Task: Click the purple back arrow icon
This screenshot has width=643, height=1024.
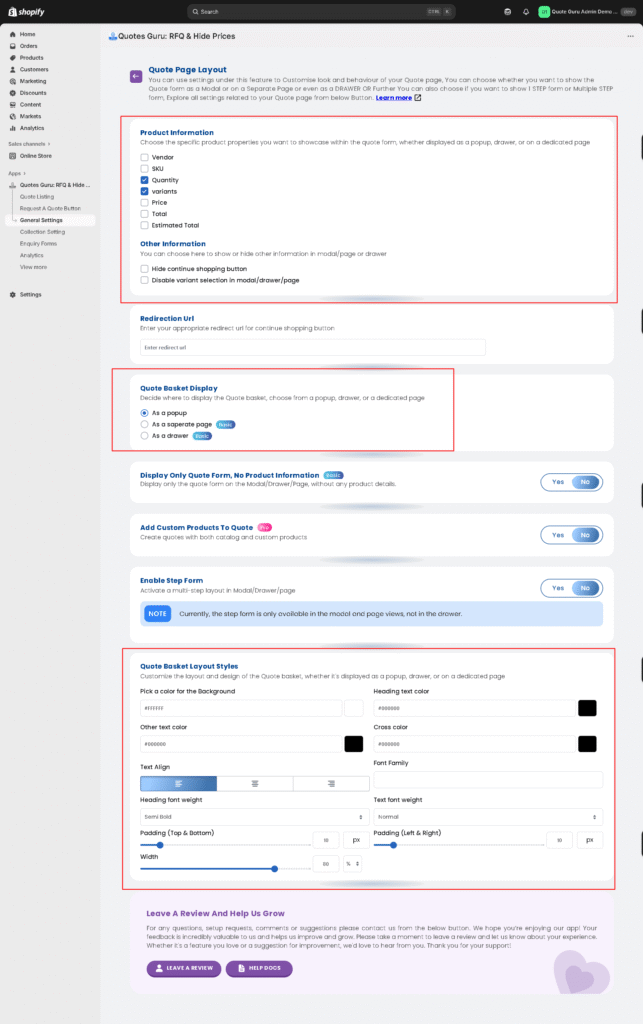Action: pyautogui.click(x=135, y=75)
